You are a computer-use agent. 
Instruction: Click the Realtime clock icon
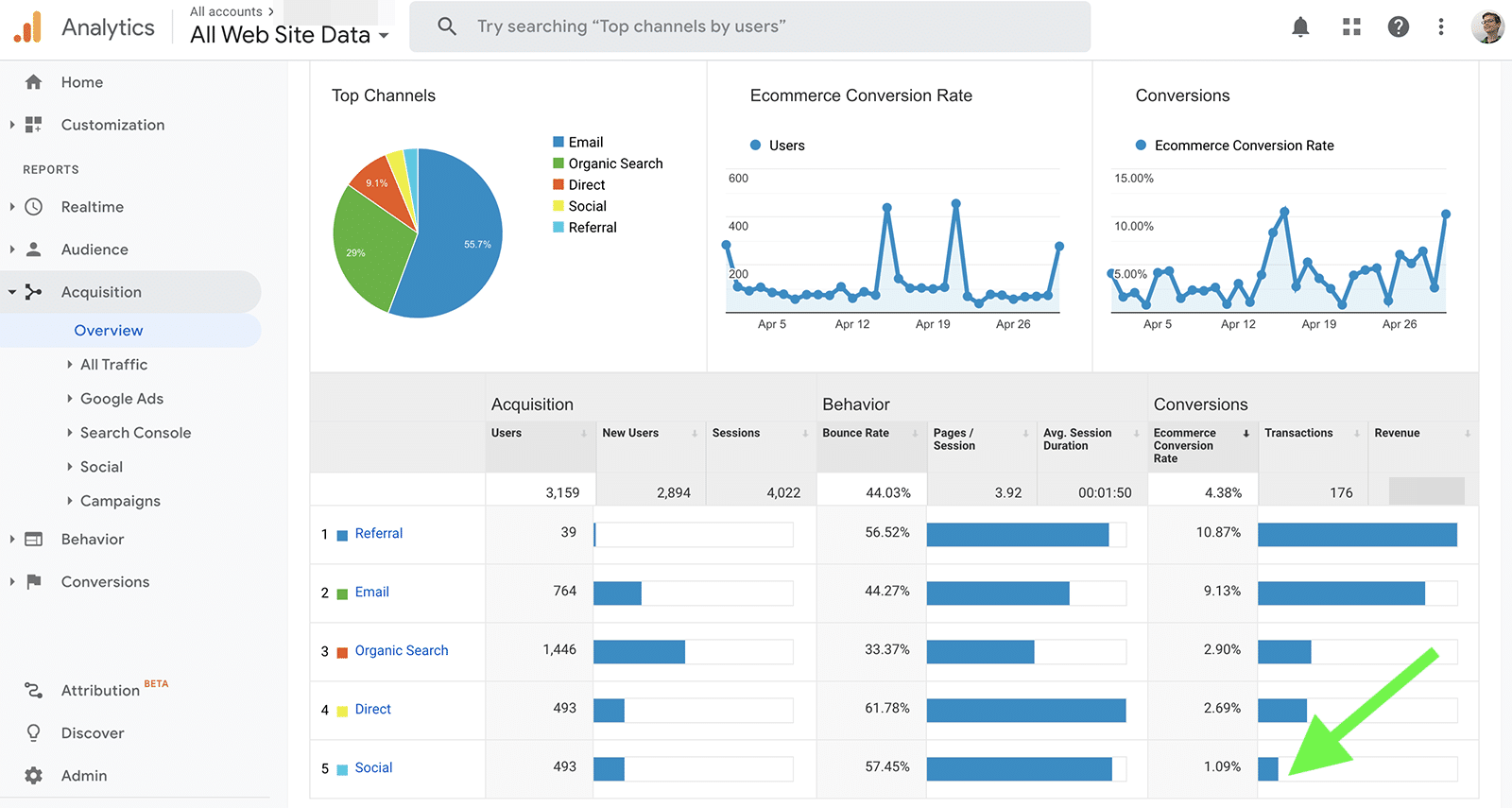tap(34, 207)
